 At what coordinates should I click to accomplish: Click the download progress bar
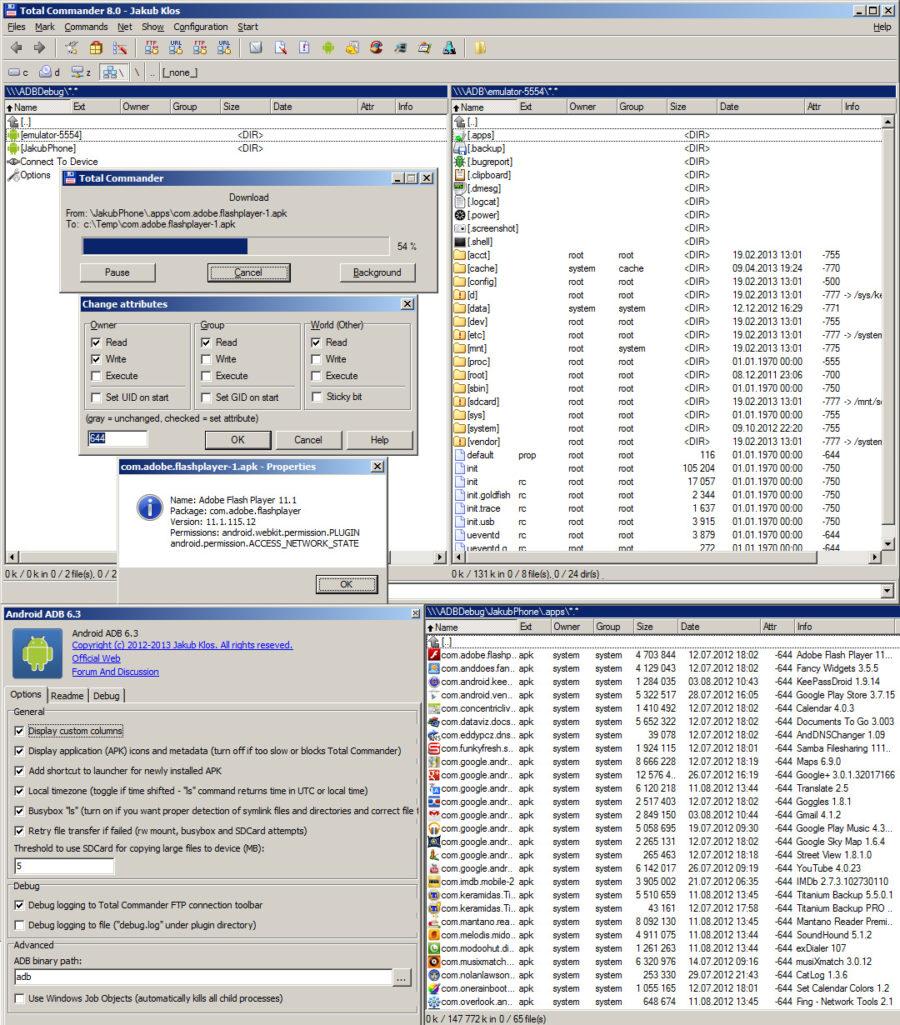[x=236, y=246]
